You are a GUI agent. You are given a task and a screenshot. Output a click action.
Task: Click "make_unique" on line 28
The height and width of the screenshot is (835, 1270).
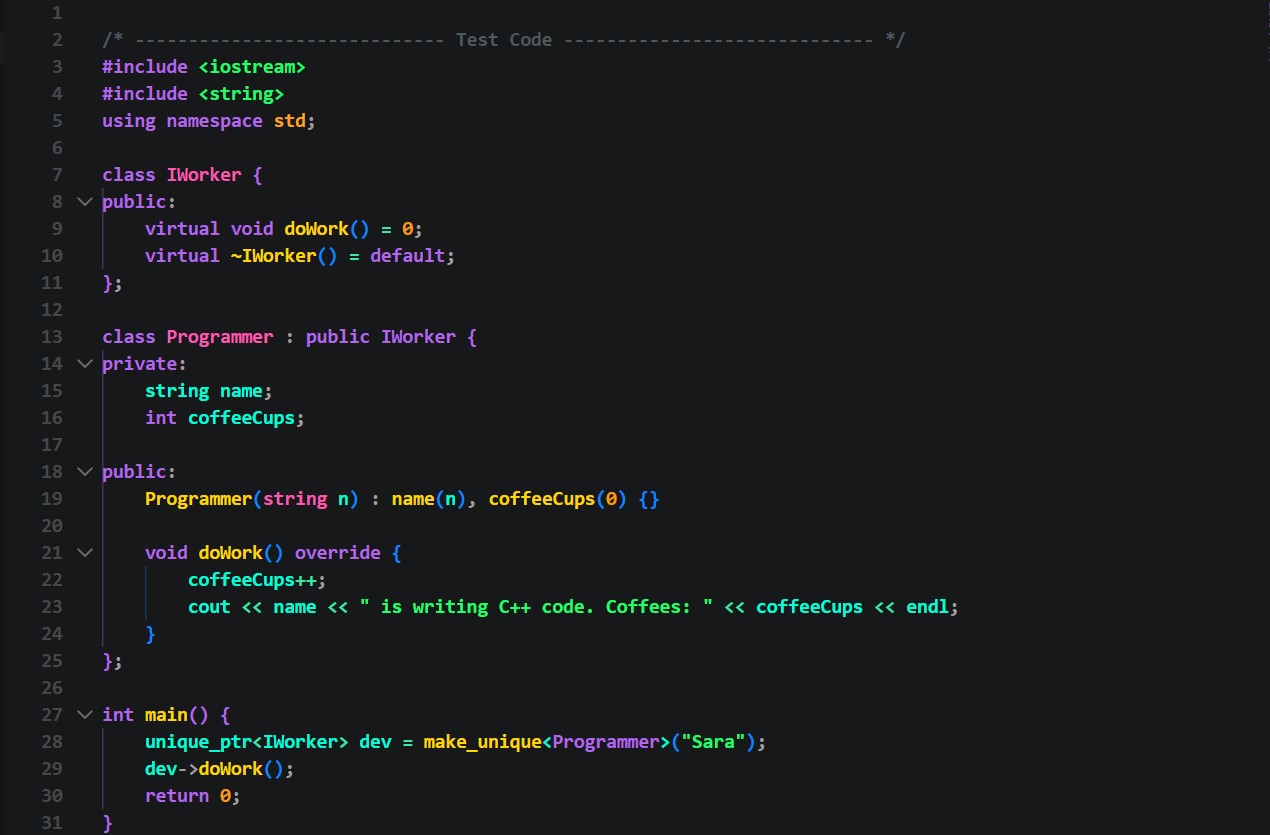pyautogui.click(x=482, y=742)
